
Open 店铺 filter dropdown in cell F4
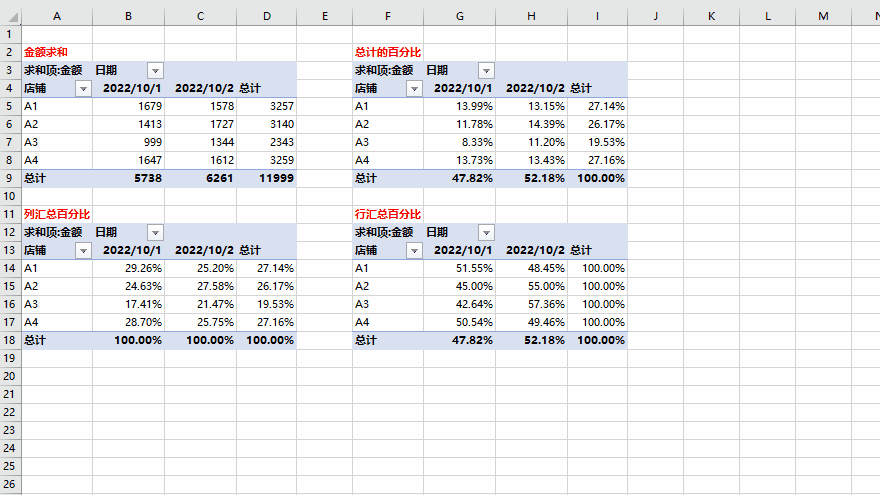point(414,89)
